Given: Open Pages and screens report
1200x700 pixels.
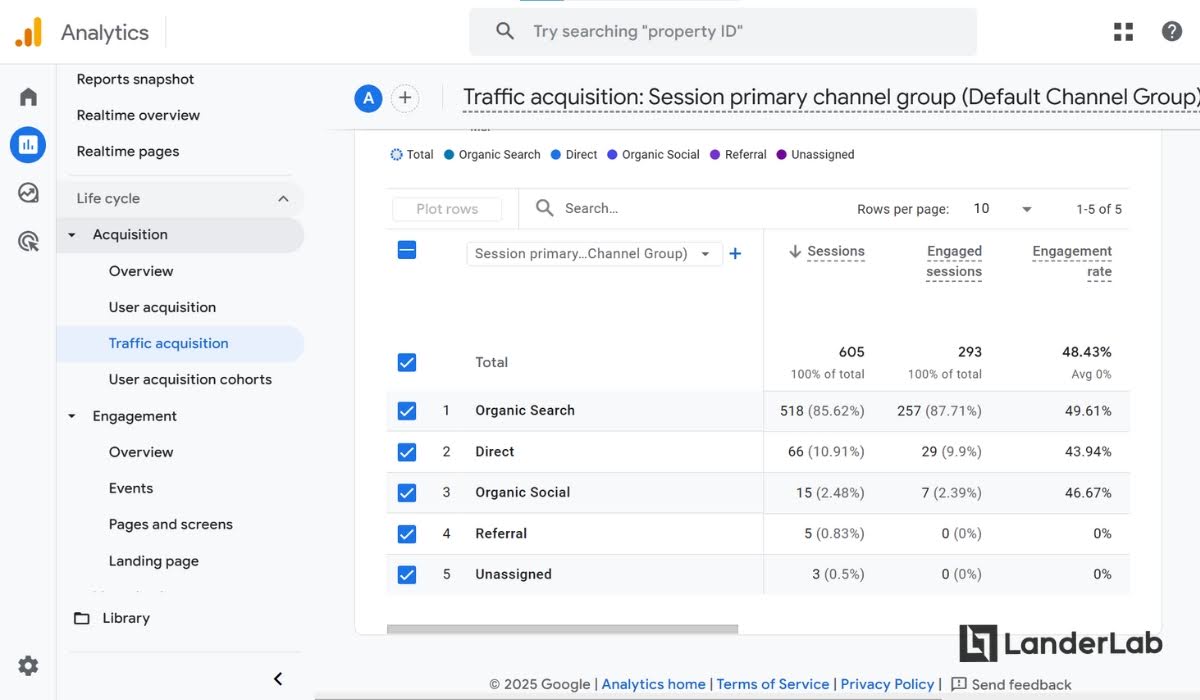Looking at the screenshot, I should pyautogui.click(x=170, y=524).
